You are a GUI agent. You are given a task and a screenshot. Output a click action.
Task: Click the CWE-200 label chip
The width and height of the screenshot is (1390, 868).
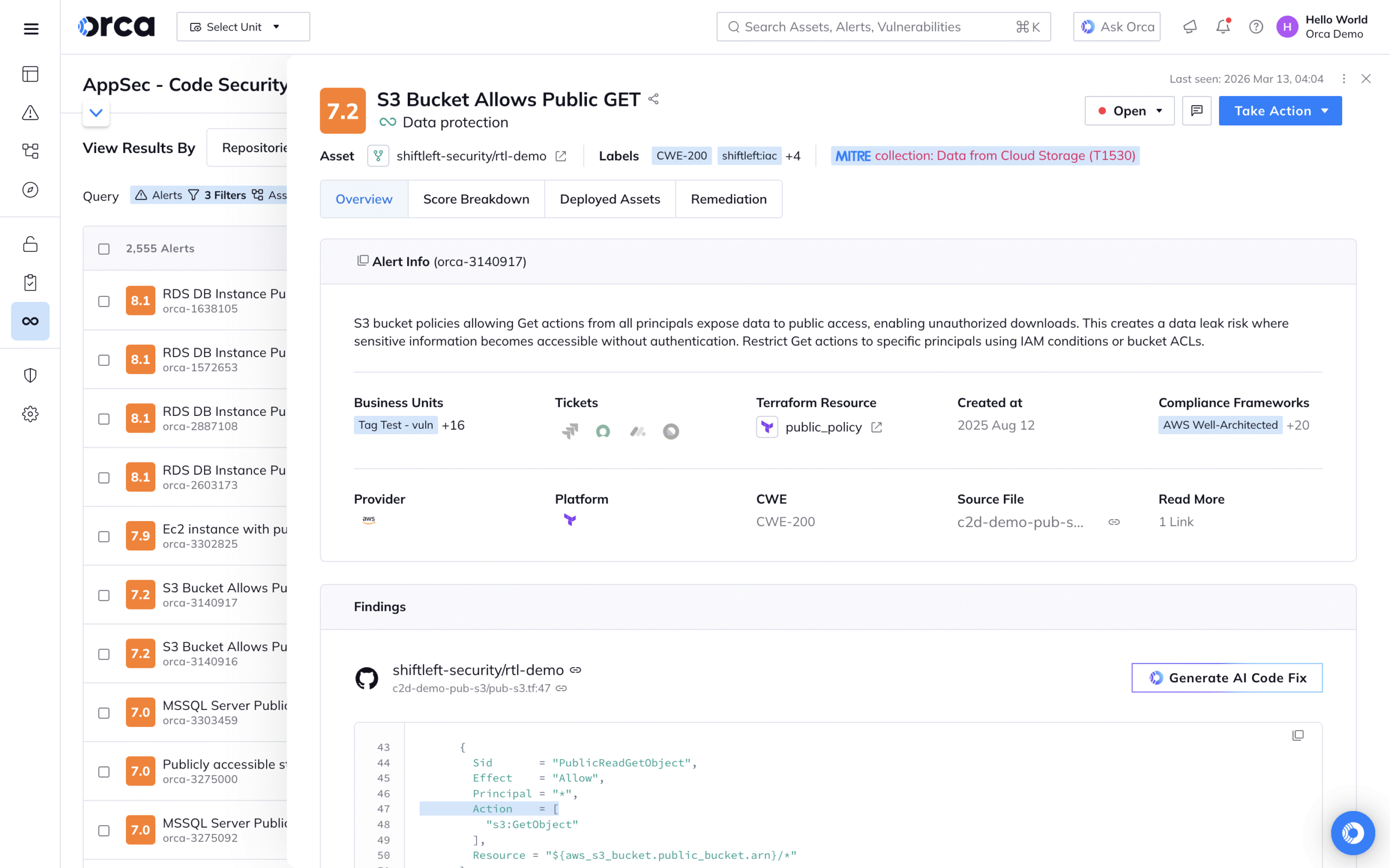(x=681, y=156)
